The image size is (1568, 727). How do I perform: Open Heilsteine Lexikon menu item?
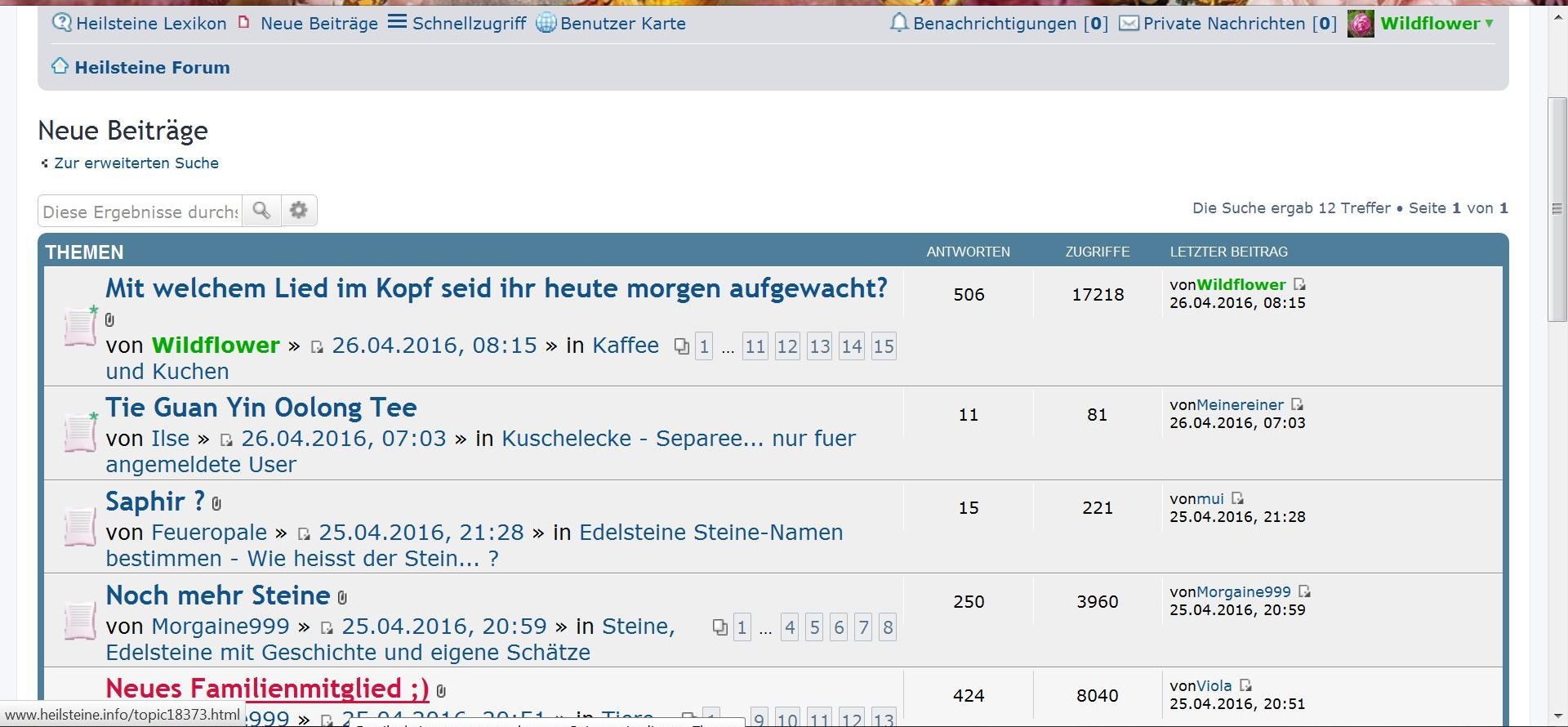(x=150, y=24)
